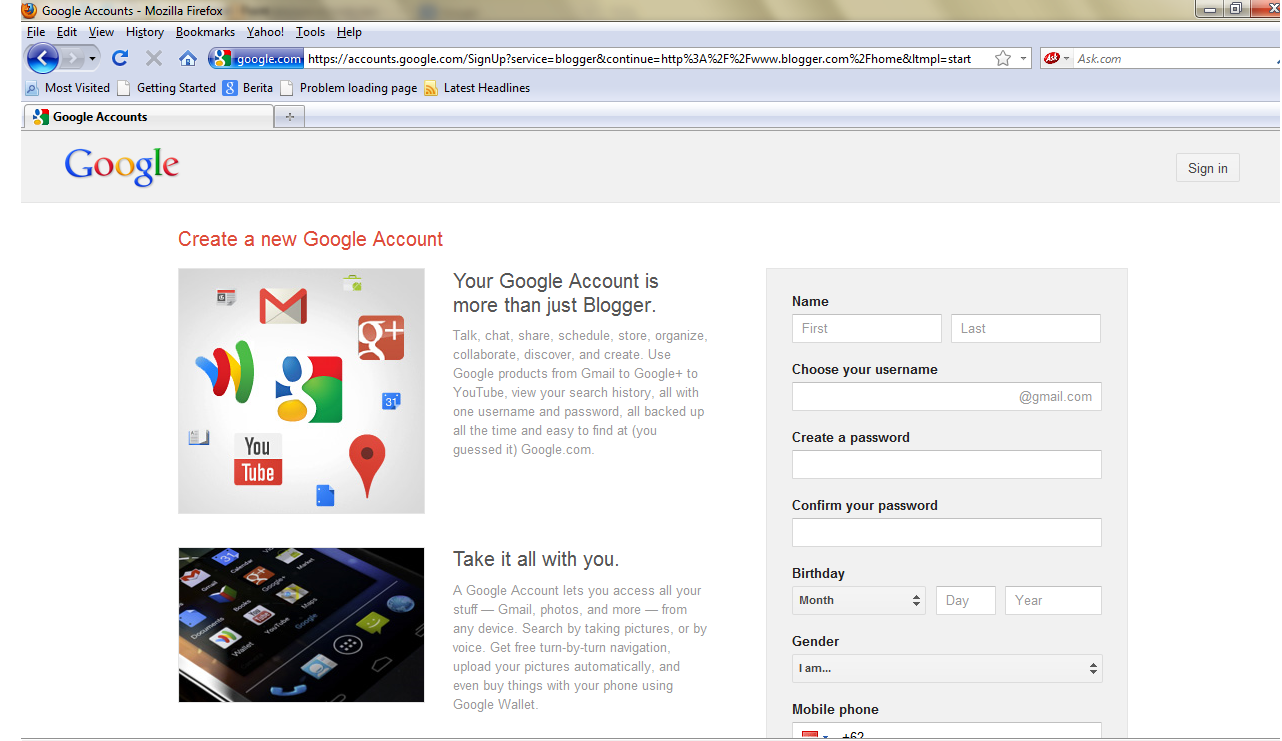The height and width of the screenshot is (741, 1282).
Task: Restore down the Firefox window
Action: (x=1237, y=9)
